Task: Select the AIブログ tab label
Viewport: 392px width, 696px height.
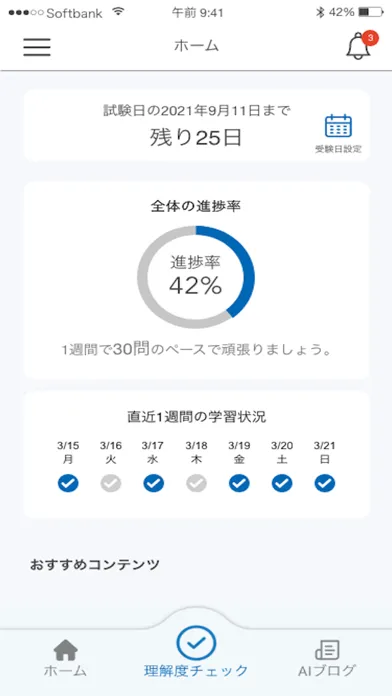Action: pyautogui.click(x=327, y=671)
